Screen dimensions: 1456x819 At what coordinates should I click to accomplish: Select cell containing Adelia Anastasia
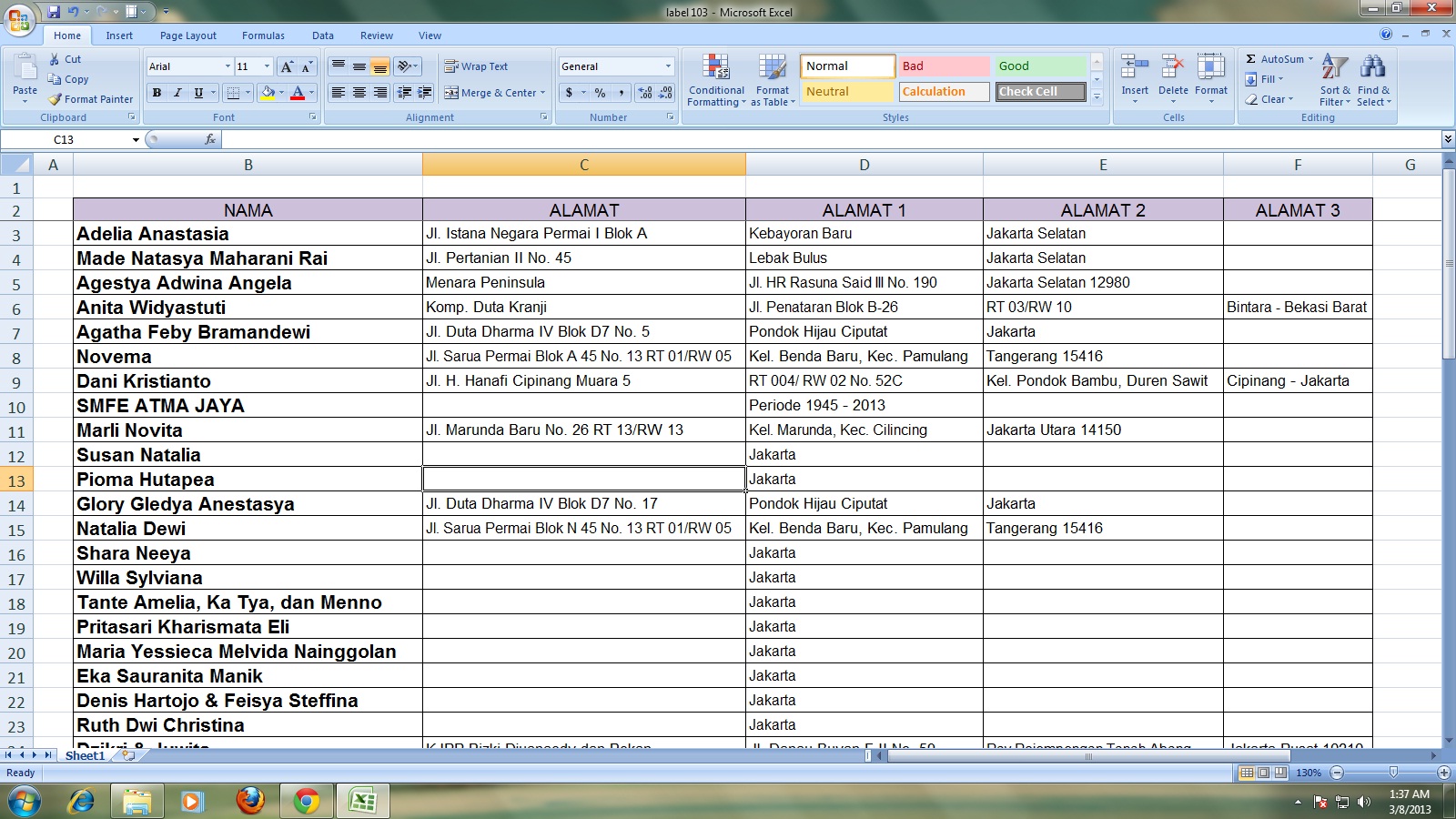pyautogui.click(x=248, y=234)
